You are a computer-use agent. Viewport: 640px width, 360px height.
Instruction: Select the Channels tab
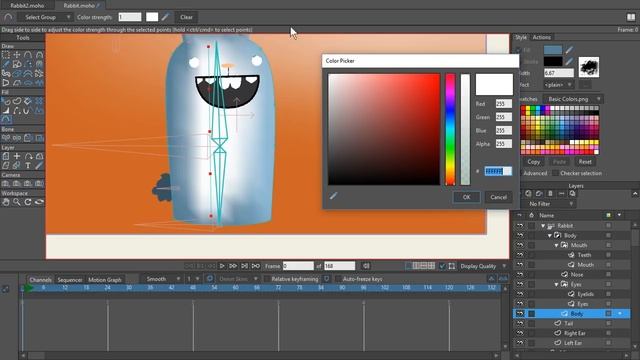(x=40, y=280)
